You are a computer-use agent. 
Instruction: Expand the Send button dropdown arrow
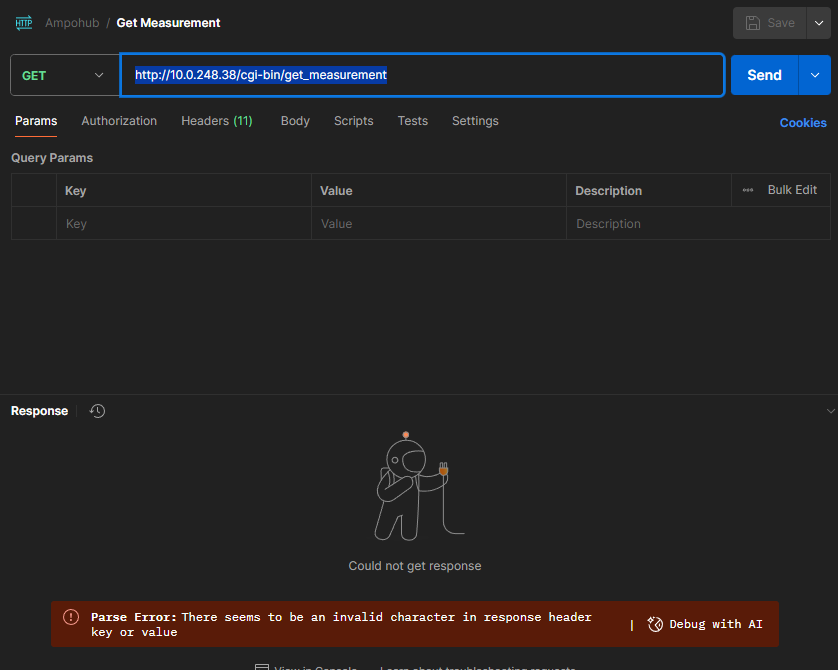815,75
